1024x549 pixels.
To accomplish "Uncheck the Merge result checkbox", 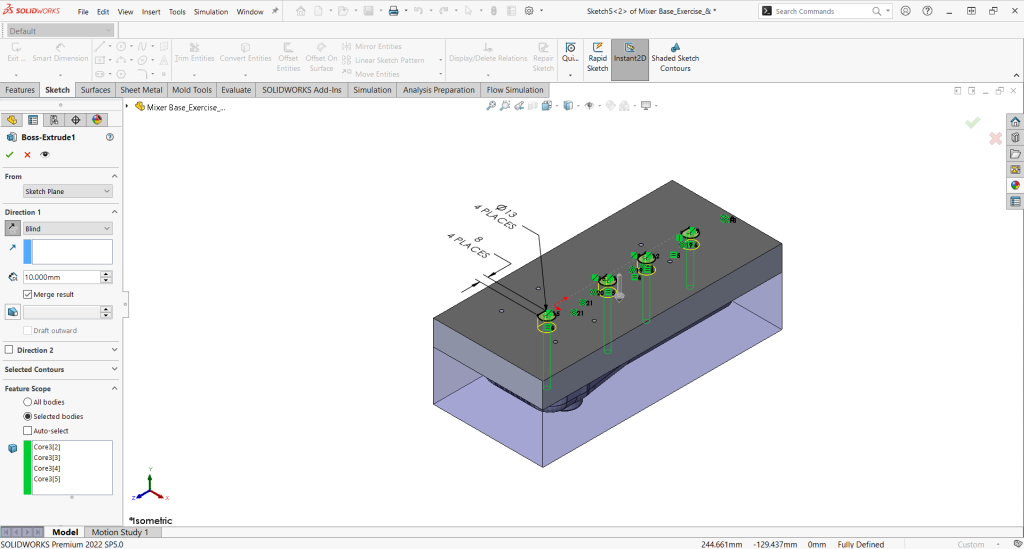I will (28, 294).
